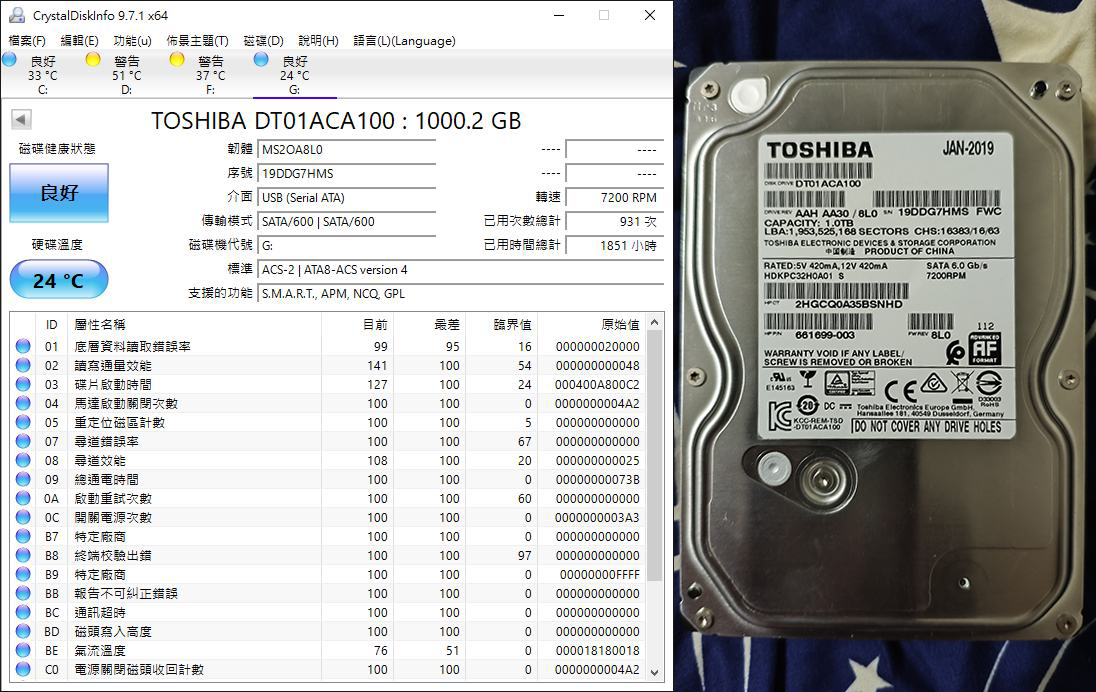This screenshot has height=692, width=1096.
Task: Click the firmware field MS2OA8L0
Action: [x=347, y=150]
